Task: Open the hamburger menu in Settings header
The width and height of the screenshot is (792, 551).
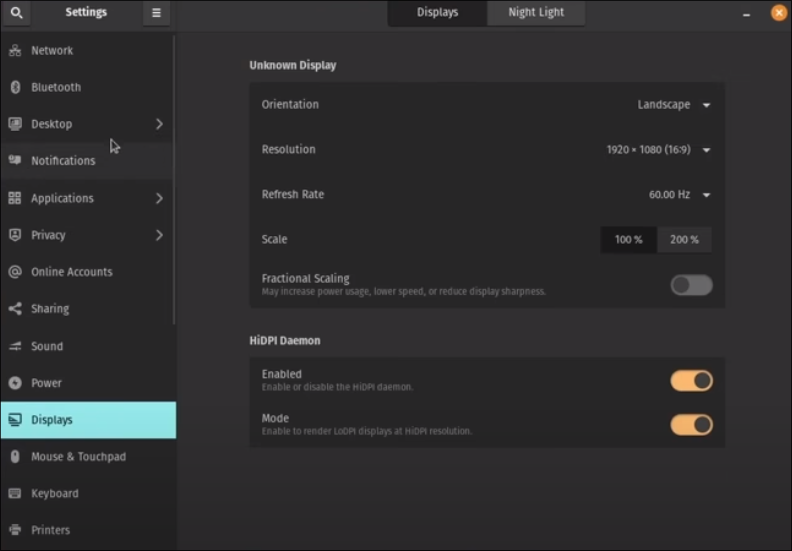Action: (156, 13)
